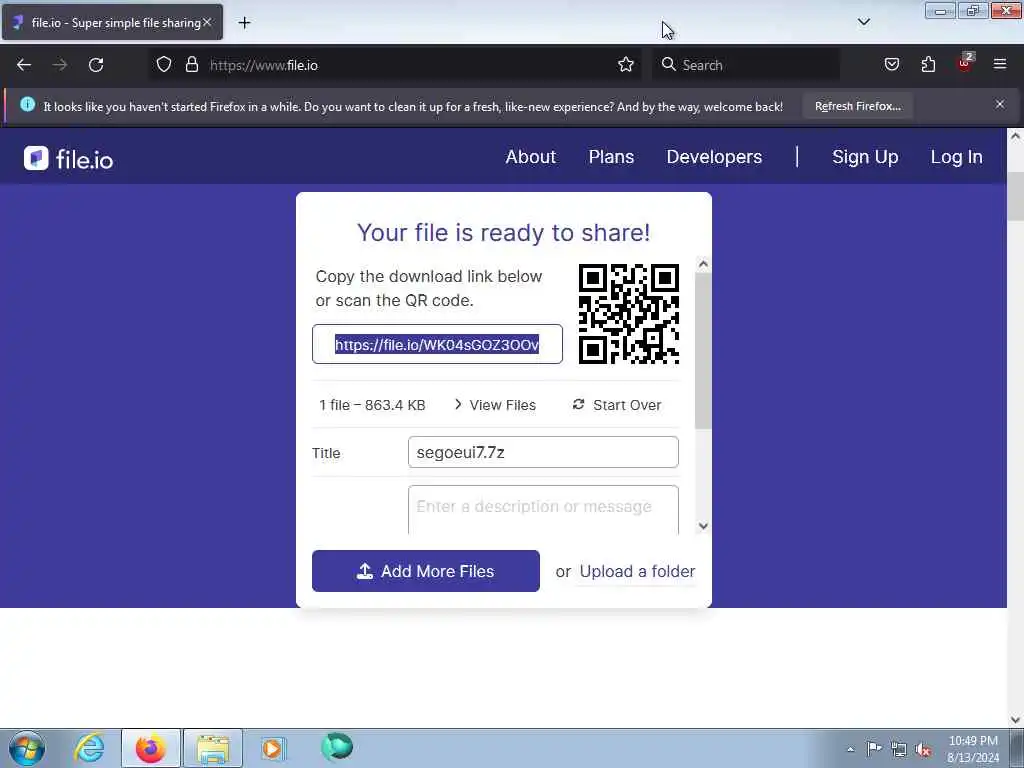Open the clock showing 10:49 PM
Viewport: 1024px width, 768px height.
[x=973, y=749]
